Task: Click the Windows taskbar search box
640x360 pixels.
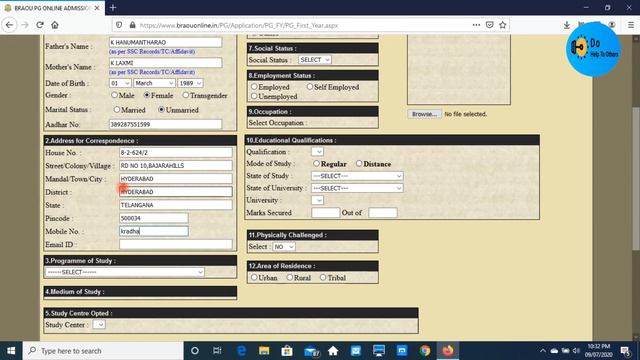Action: 103,351
